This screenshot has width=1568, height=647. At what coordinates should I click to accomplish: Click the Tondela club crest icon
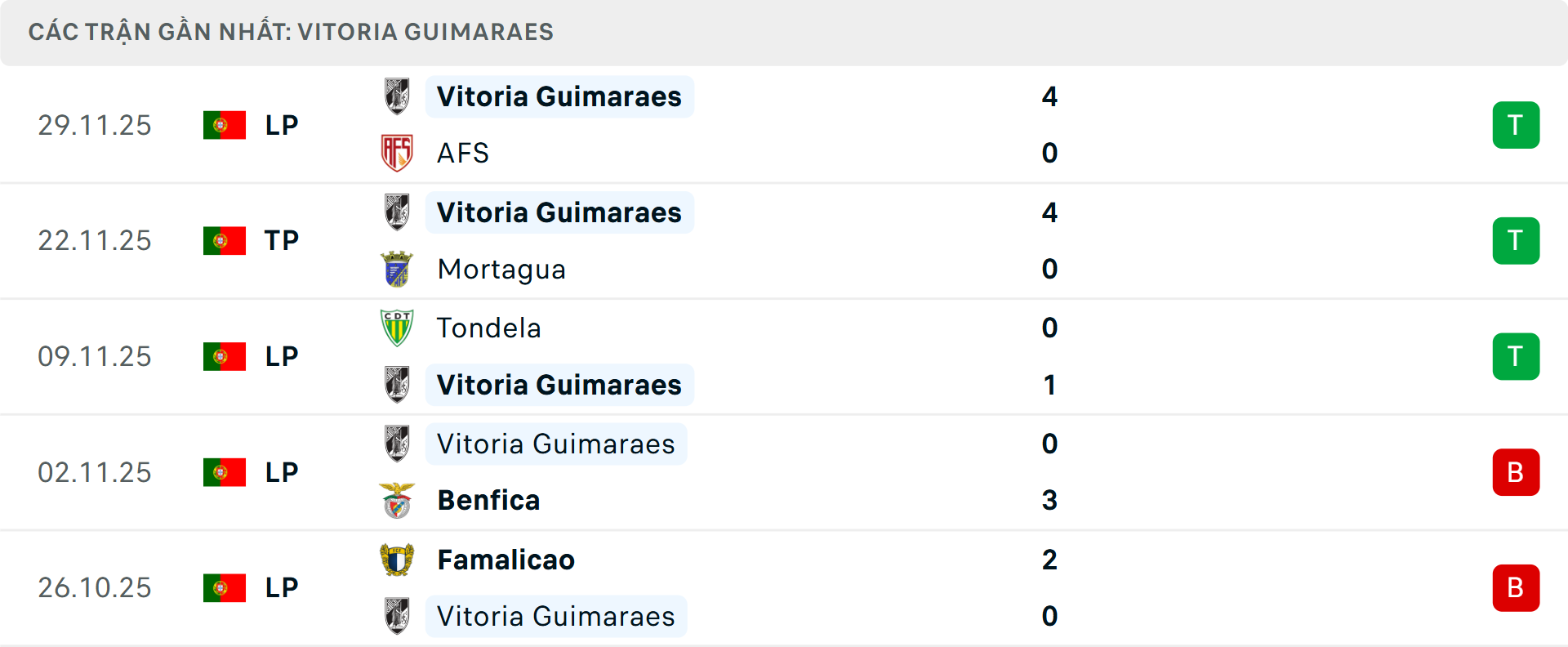(x=397, y=328)
